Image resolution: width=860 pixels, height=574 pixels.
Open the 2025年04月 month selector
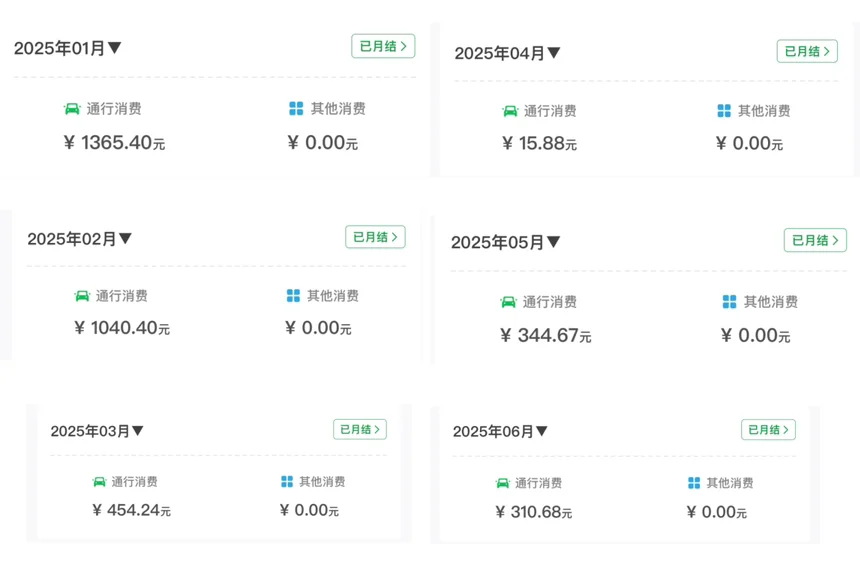pos(554,53)
